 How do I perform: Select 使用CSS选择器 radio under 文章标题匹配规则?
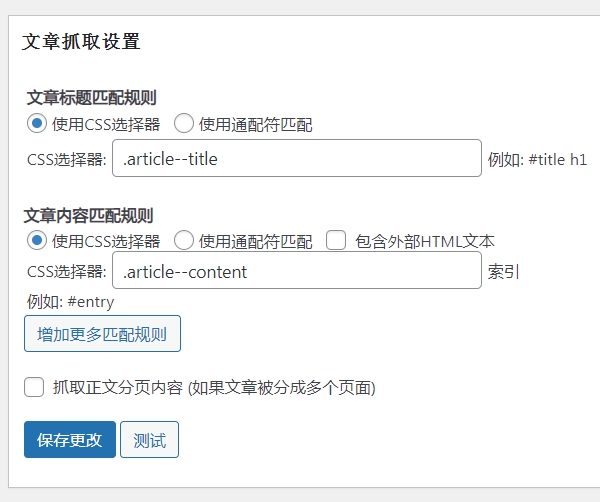(x=37, y=124)
